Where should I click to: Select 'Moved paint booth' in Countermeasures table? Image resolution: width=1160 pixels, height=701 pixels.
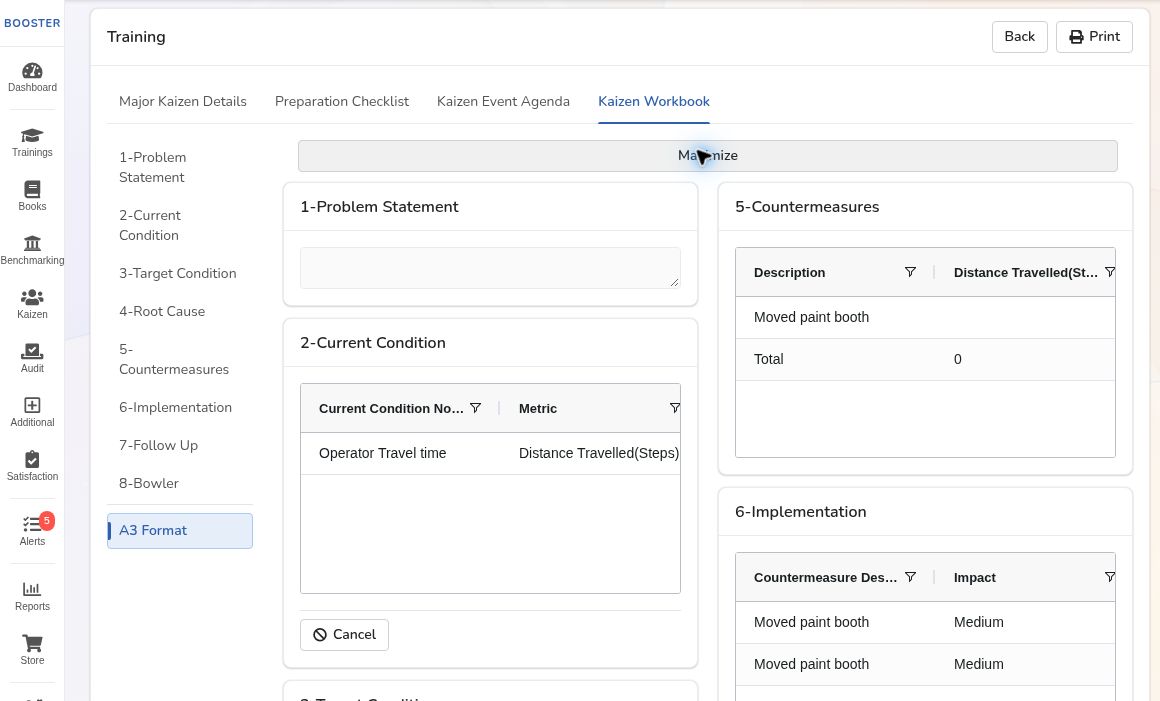(x=835, y=317)
